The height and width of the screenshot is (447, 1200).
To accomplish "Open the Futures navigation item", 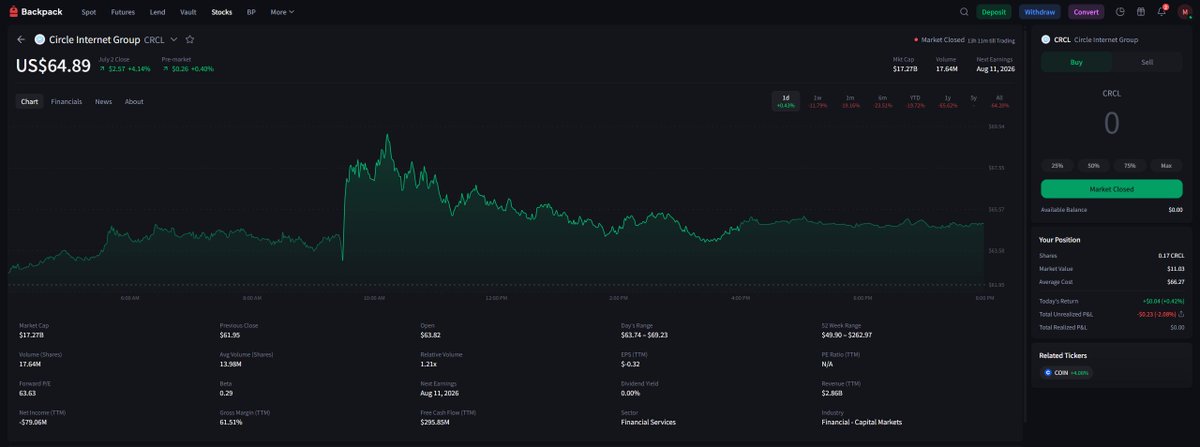I will (123, 12).
